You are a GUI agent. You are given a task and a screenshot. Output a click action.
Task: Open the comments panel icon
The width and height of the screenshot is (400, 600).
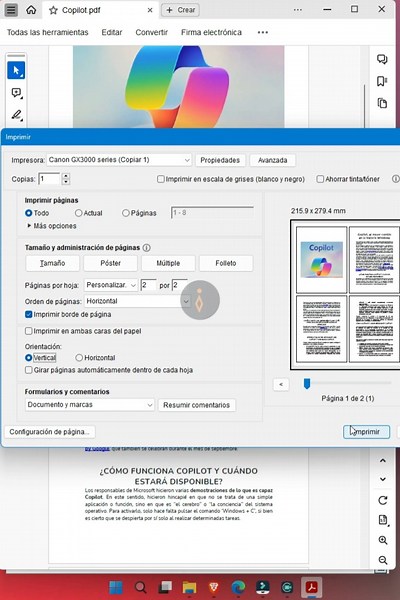point(382,59)
